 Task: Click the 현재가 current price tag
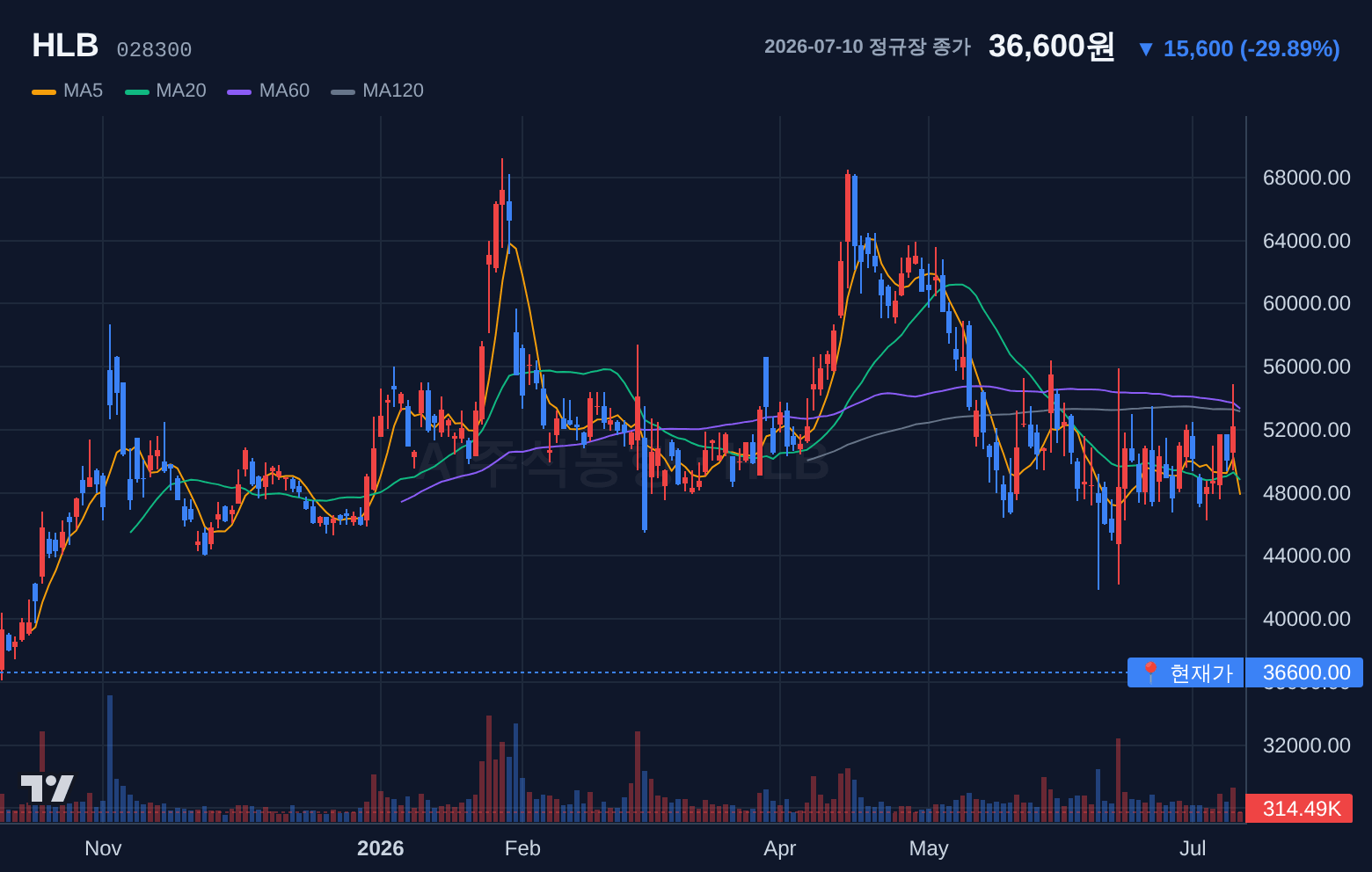(1186, 673)
